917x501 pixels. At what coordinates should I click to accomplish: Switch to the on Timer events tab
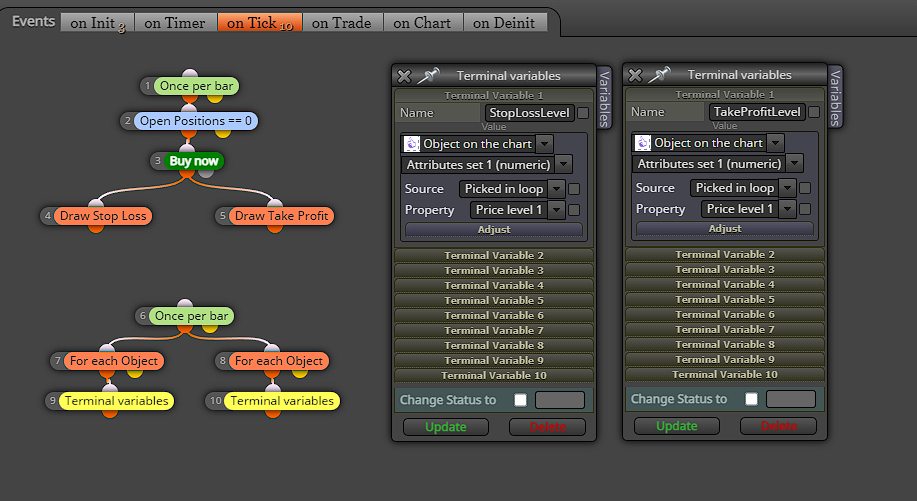click(x=175, y=23)
